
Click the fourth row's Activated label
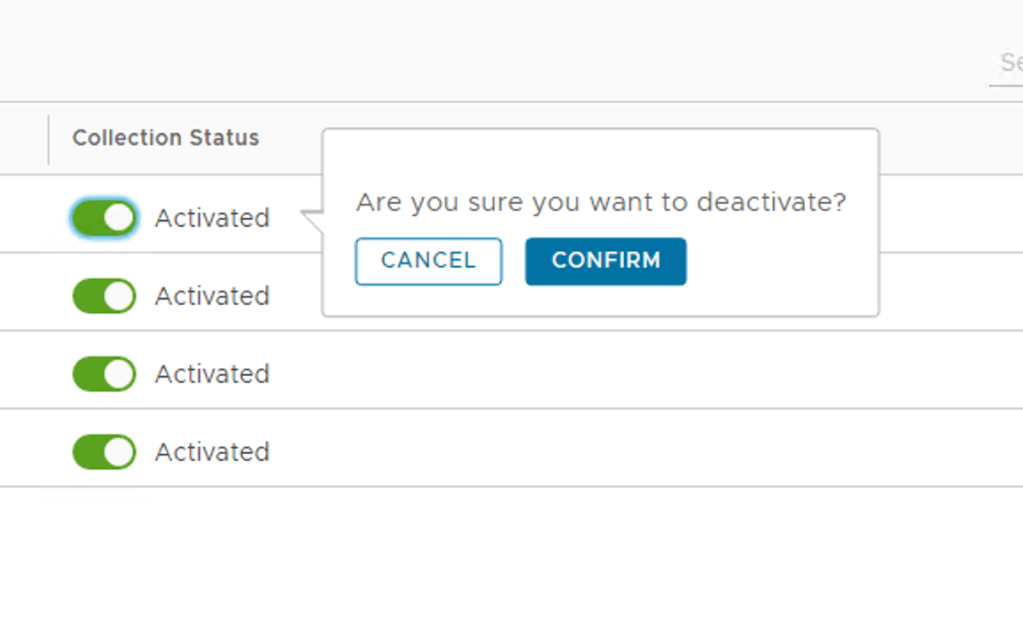[x=212, y=452]
